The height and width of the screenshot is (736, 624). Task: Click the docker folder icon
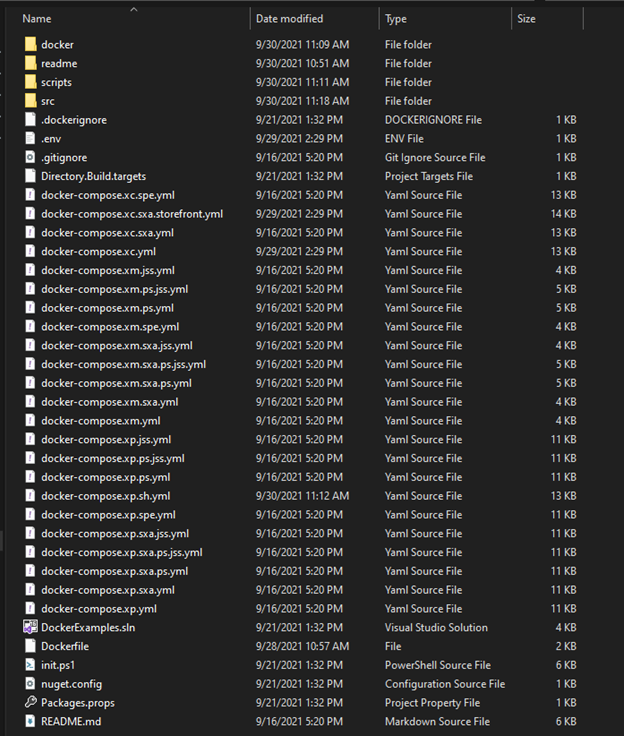[x=31, y=45]
